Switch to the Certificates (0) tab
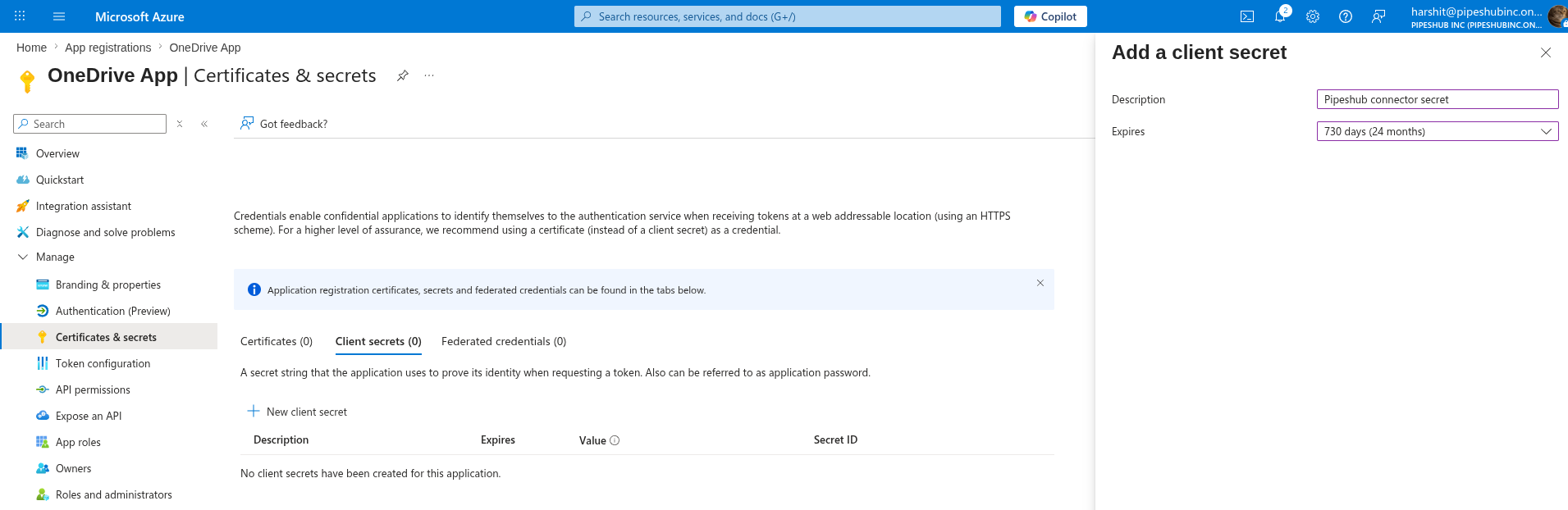 [x=277, y=341]
